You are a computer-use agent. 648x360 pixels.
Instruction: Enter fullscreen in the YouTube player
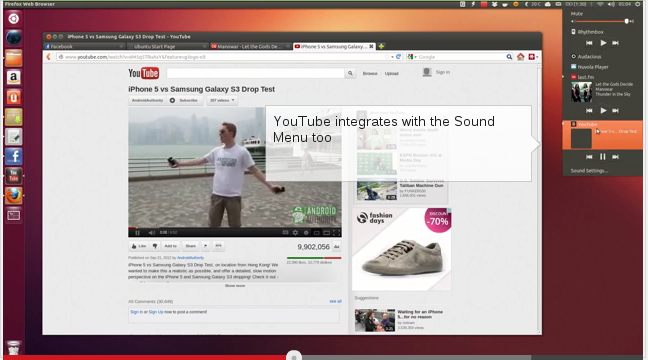coord(336,233)
